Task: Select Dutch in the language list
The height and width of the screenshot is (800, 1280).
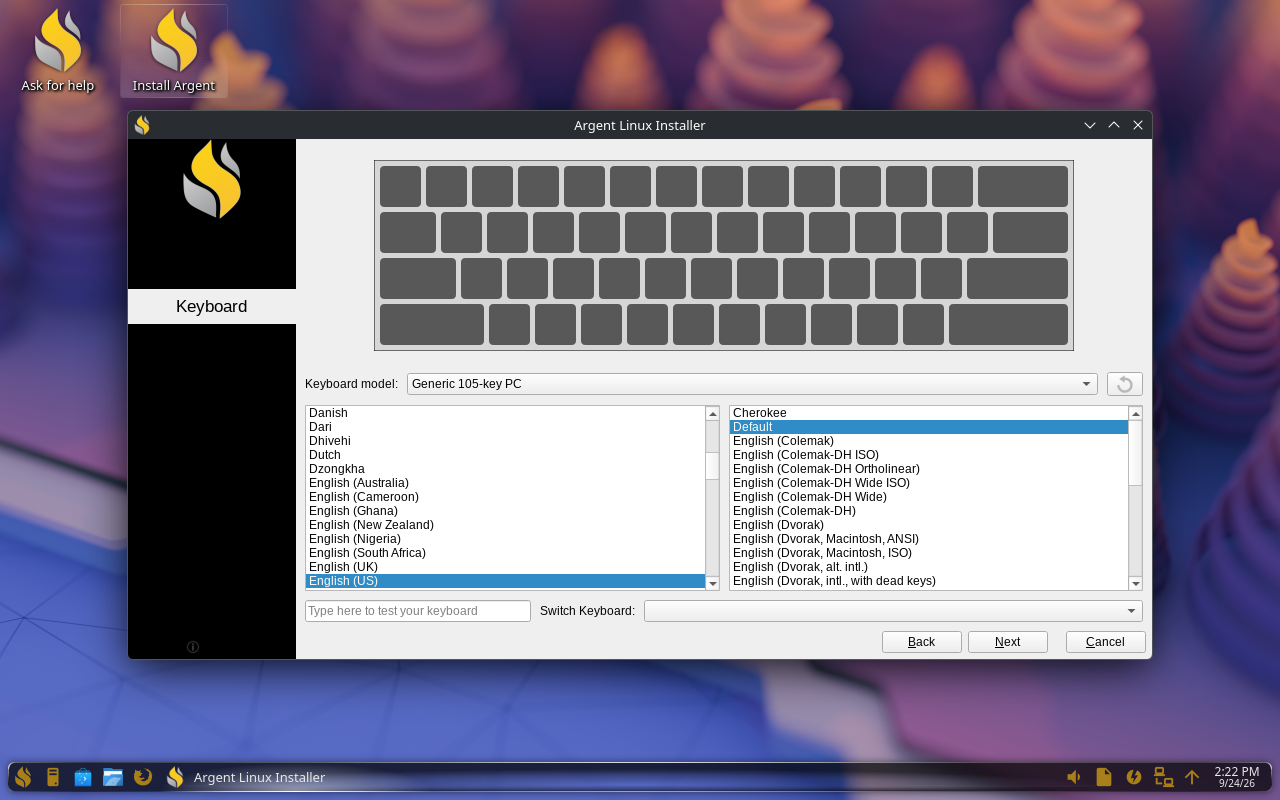Action: (x=505, y=455)
